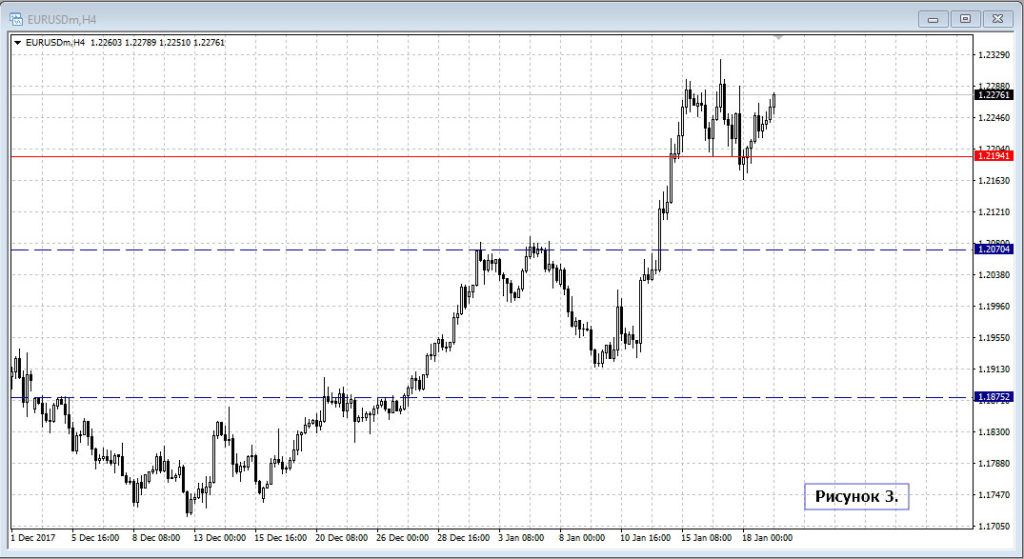Restore down the chart window
The image size is (1024, 559).
(x=965, y=18)
